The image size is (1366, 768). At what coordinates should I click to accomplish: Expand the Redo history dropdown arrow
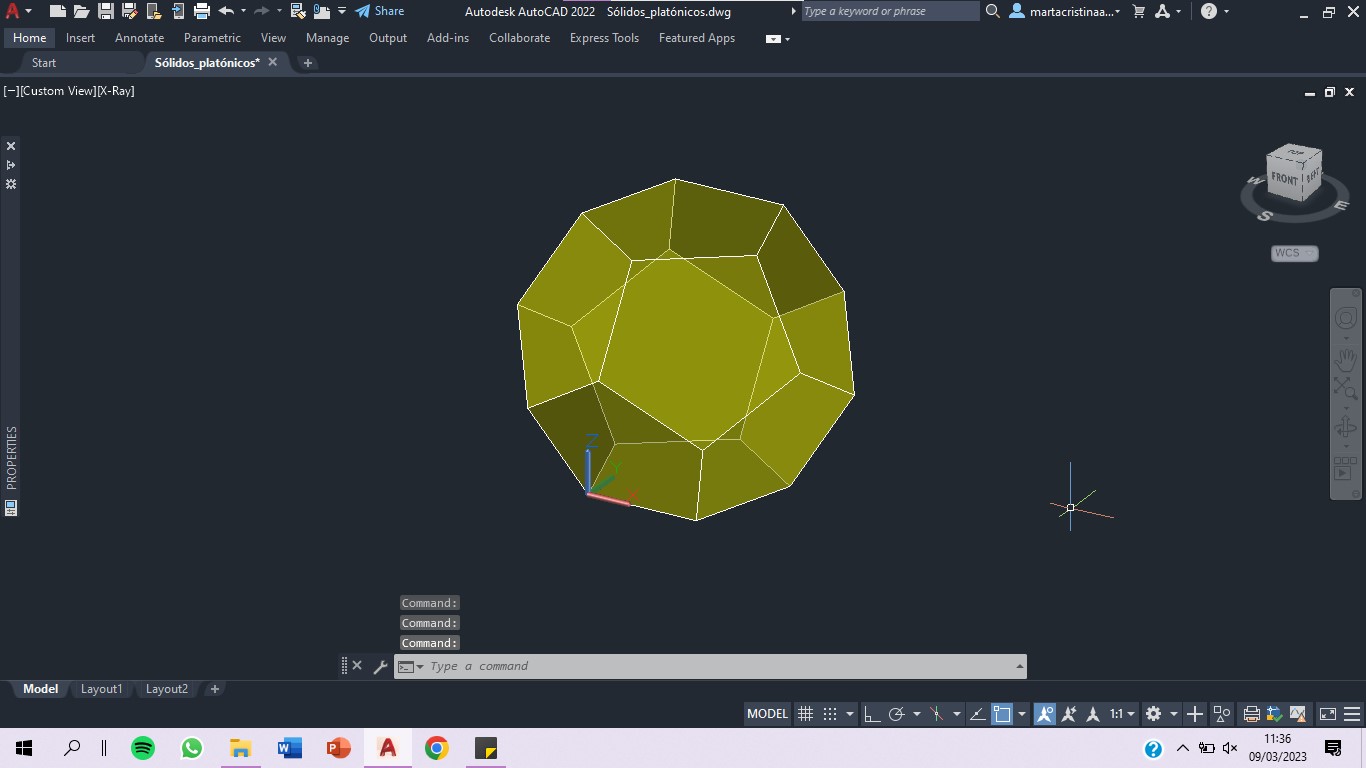click(x=279, y=11)
